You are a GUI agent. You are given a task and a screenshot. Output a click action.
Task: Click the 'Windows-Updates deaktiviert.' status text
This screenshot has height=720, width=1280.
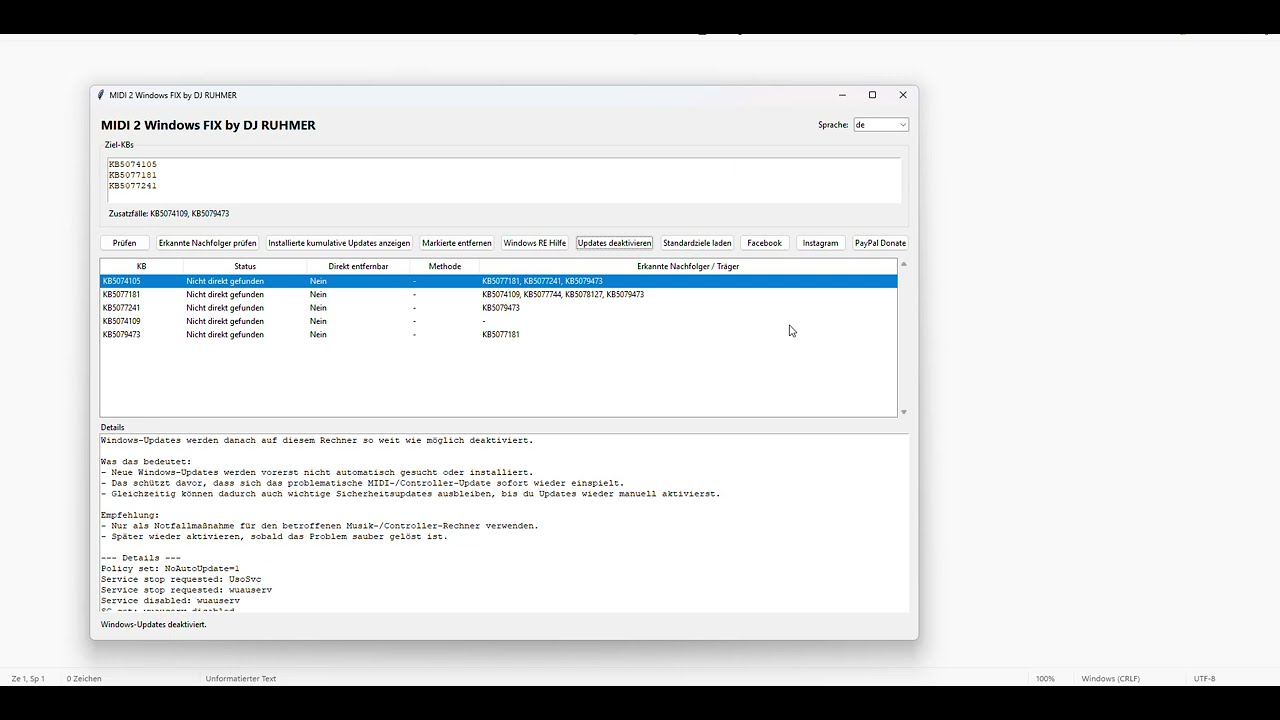tap(153, 624)
